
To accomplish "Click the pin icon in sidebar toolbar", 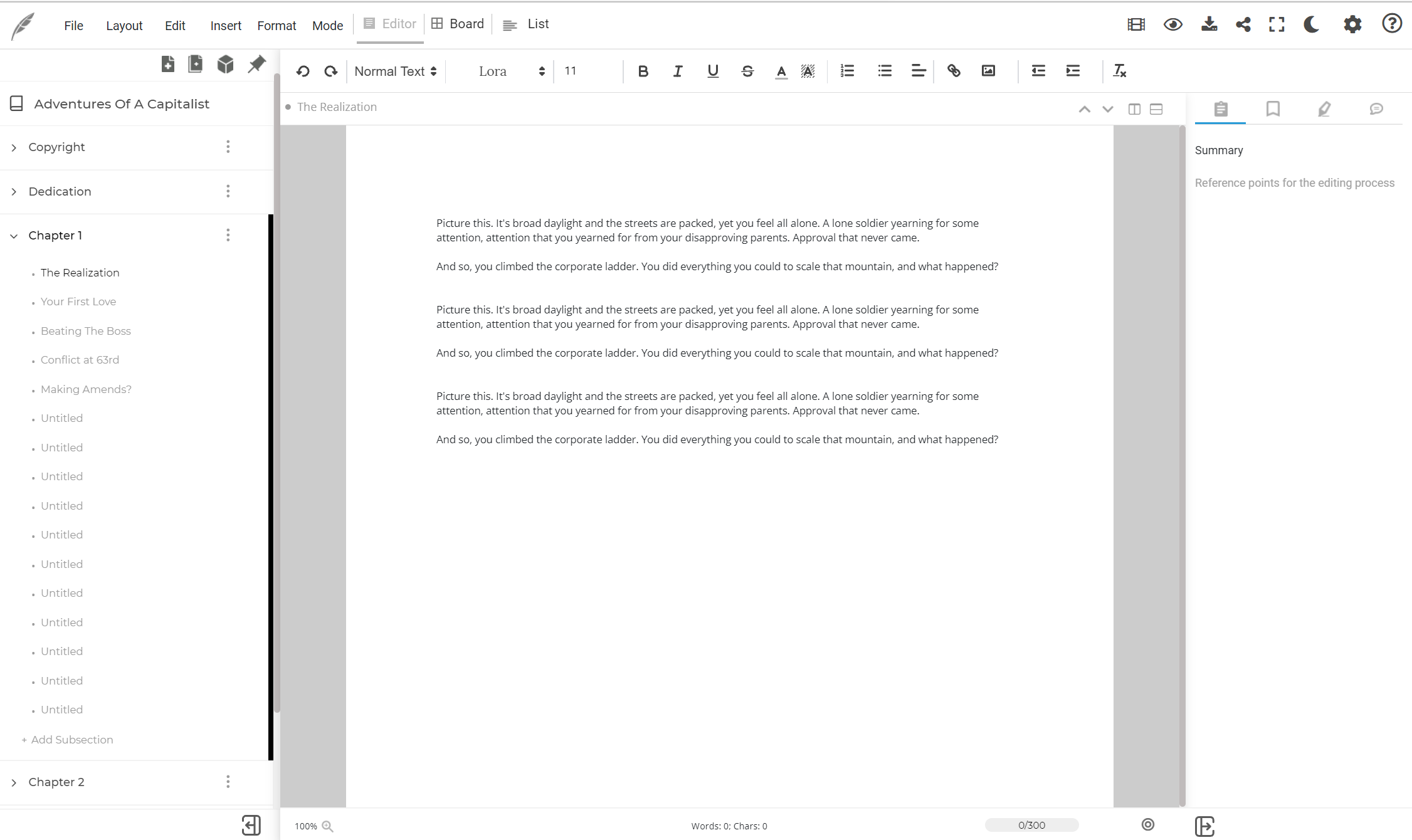I will pyautogui.click(x=256, y=64).
